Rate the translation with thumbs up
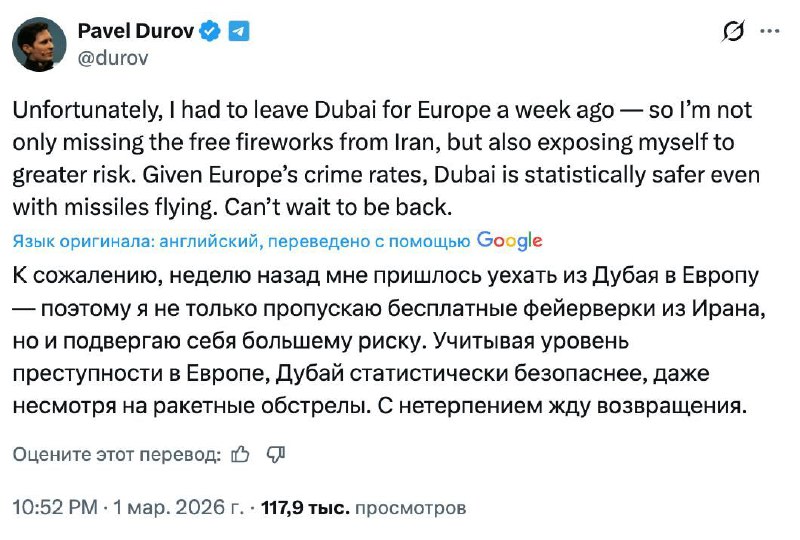This screenshot has width=800, height=540. [x=240, y=454]
